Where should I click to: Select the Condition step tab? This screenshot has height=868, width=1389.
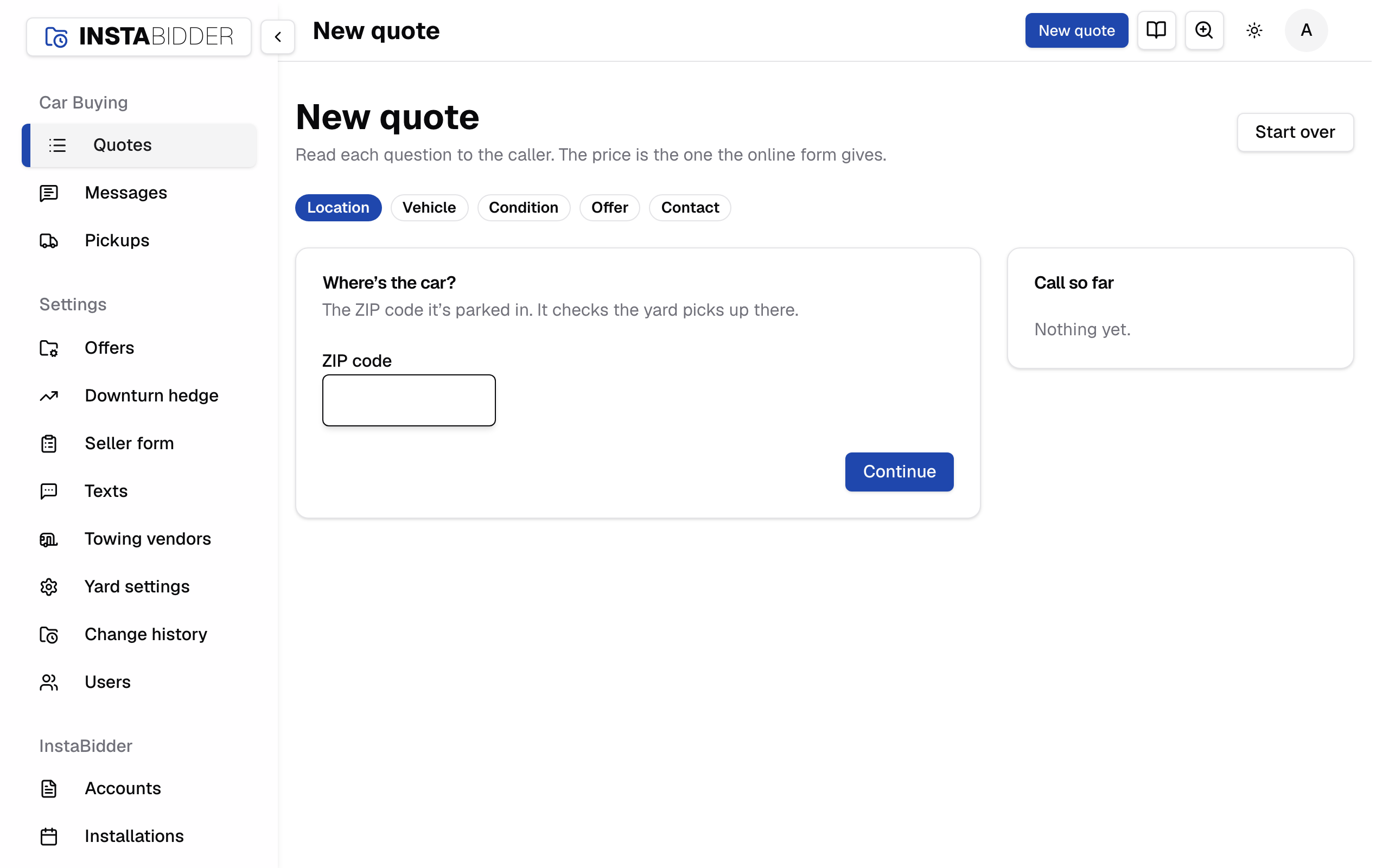pos(524,207)
